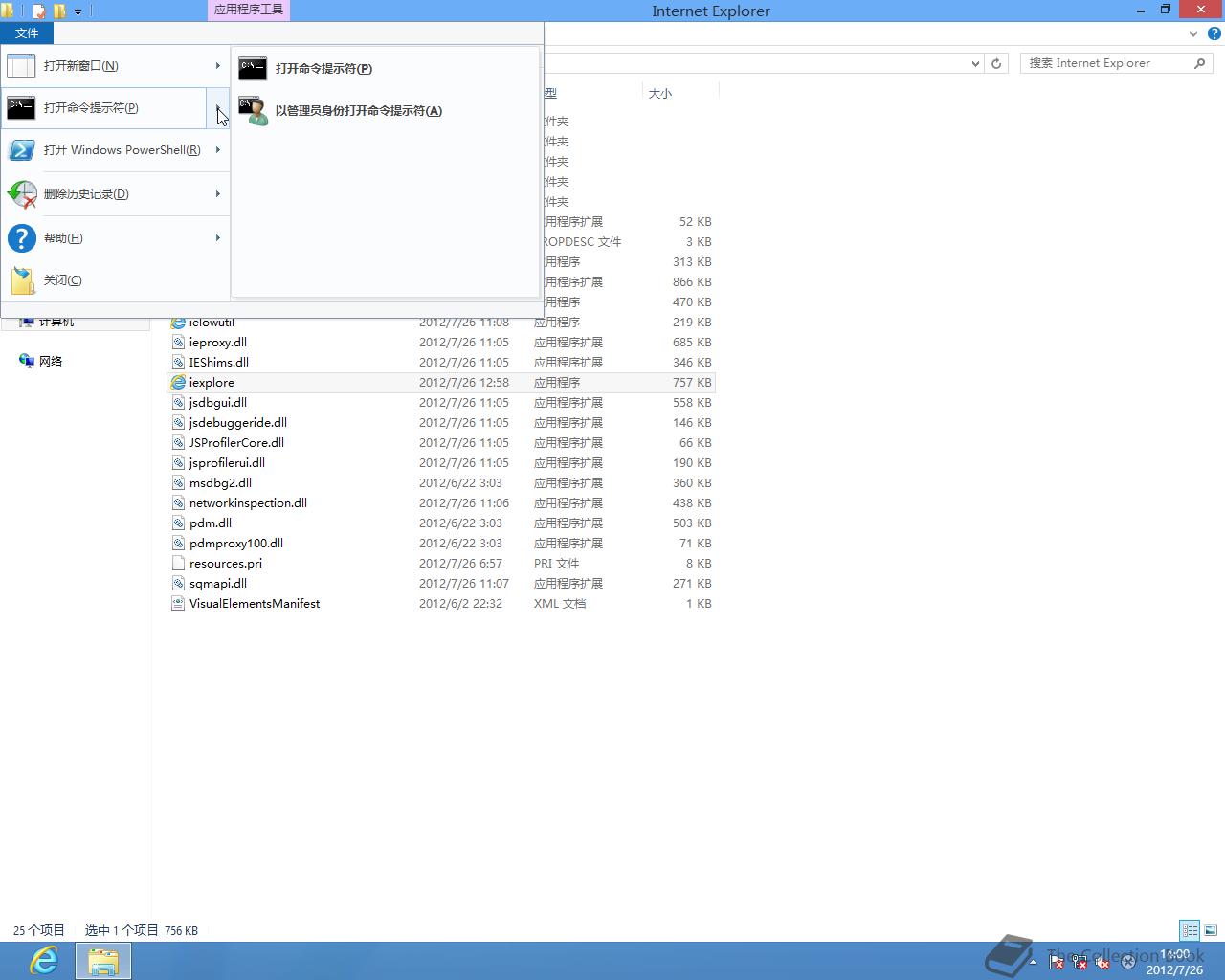This screenshot has width=1225, height=980.
Task: Open Explorer help via blue question icon top-right
Action: point(1214,33)
